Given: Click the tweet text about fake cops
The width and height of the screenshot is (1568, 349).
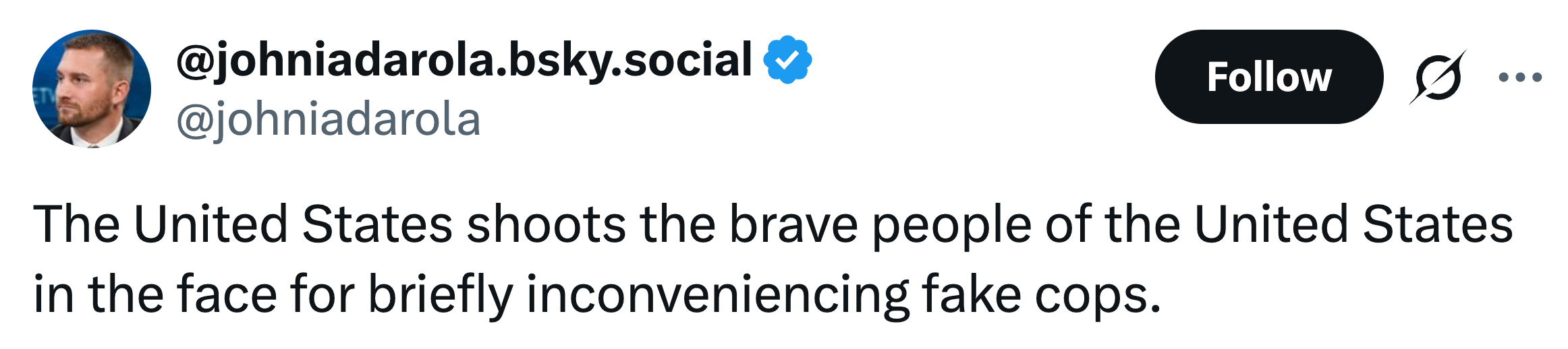Looking at the screenshot, I should (x=772, y=259).
